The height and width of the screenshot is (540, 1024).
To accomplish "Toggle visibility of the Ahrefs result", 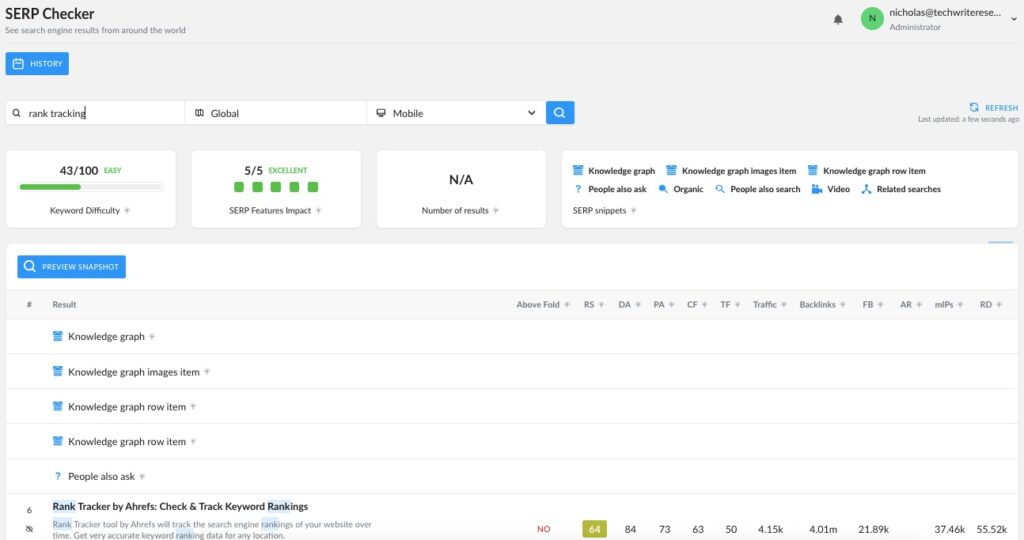I will 29,529.
